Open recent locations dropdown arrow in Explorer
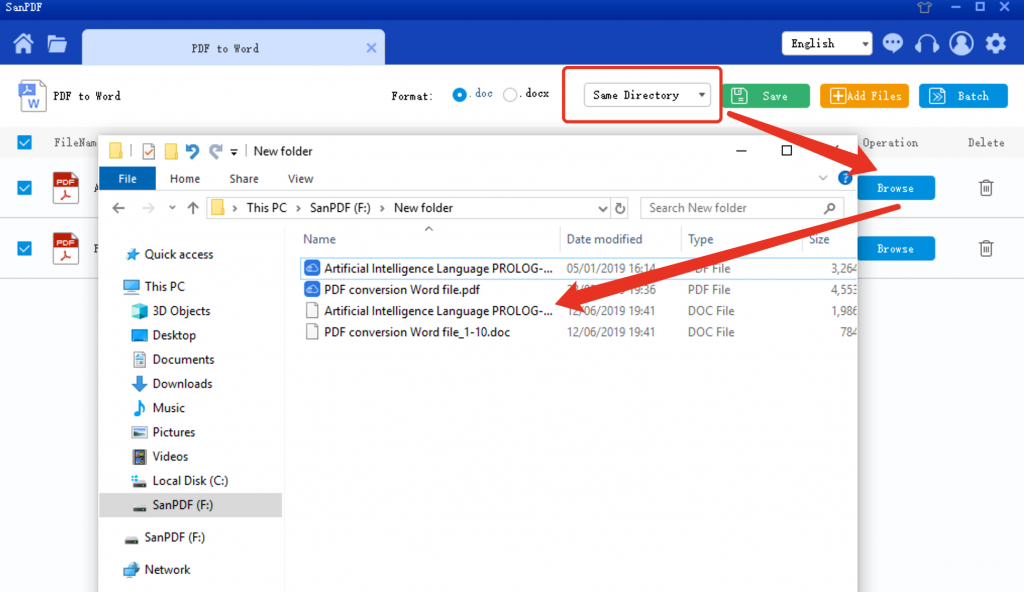The height and width of the screenshot is (592, 1024). point(172,208)
